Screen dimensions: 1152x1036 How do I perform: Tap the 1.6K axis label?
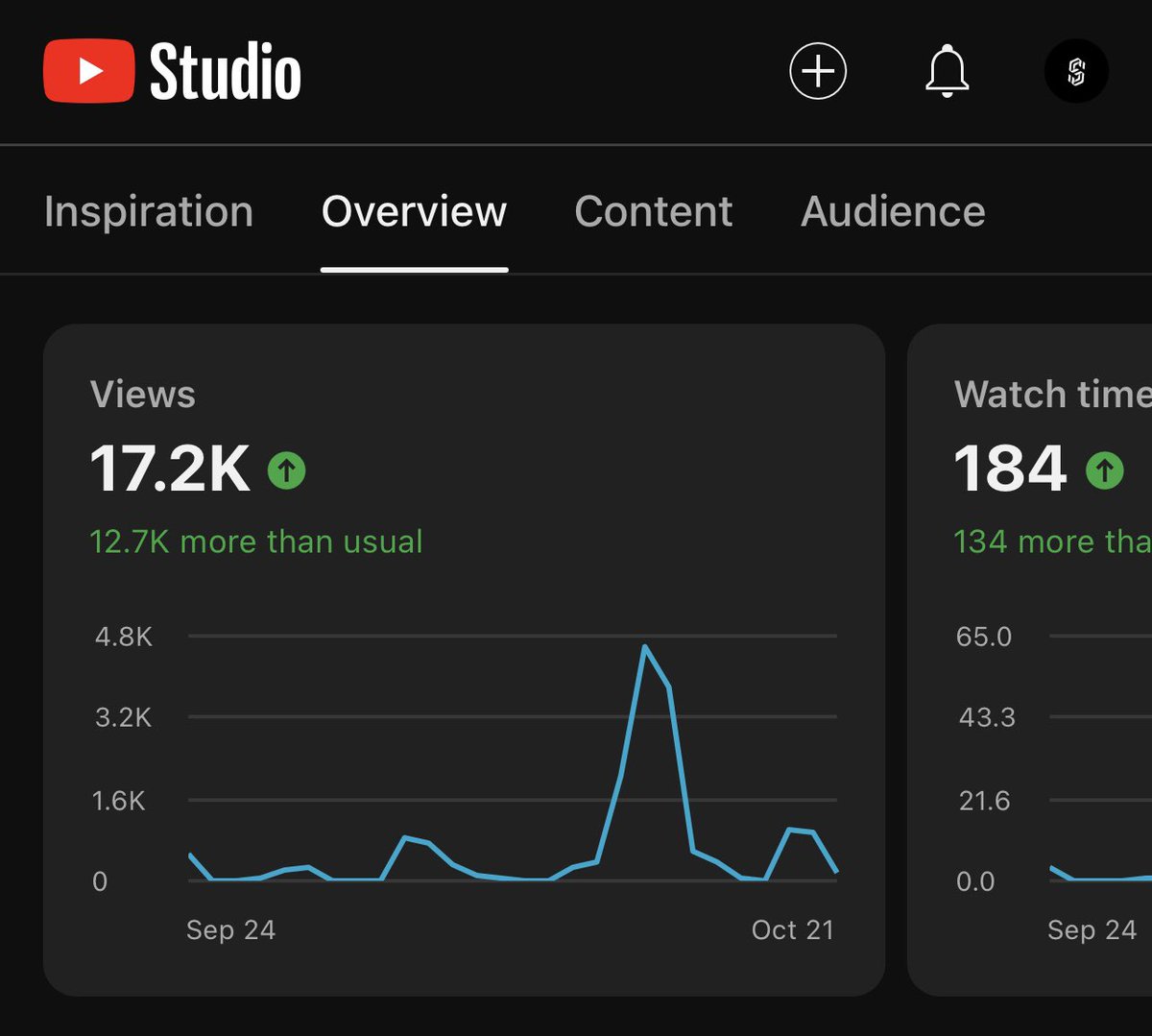pyautogui.click(x=119, y=801)
